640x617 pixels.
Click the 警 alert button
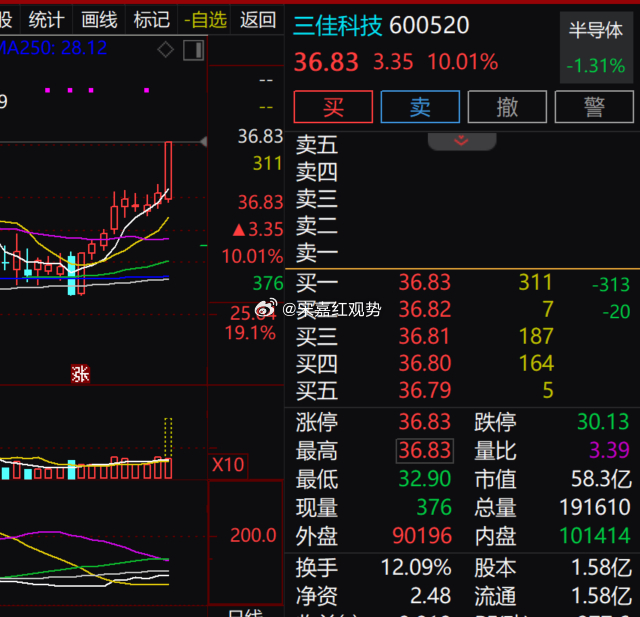[594, 107]
